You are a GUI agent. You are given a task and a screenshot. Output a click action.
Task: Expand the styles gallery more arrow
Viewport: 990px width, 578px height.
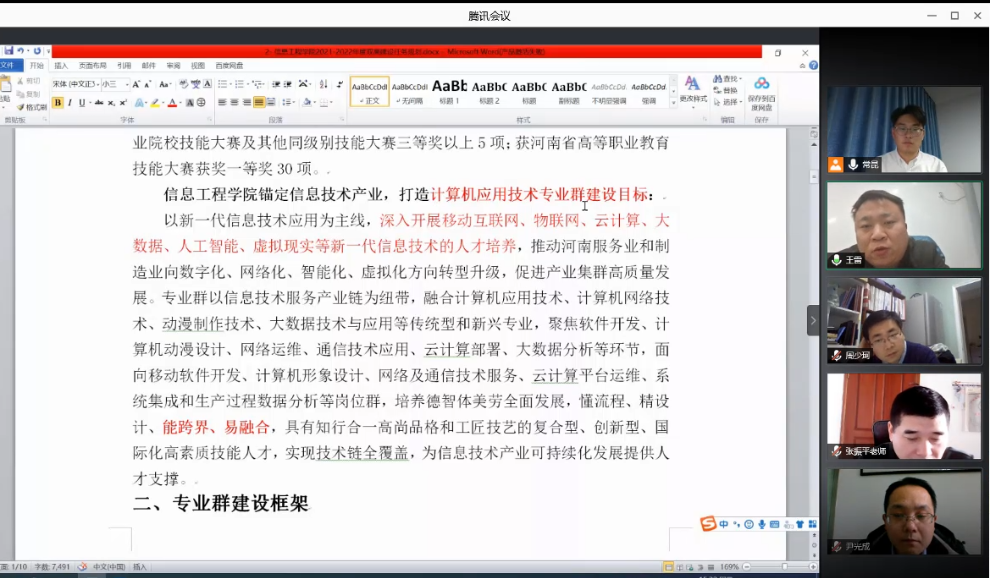(x=672, y=101)
